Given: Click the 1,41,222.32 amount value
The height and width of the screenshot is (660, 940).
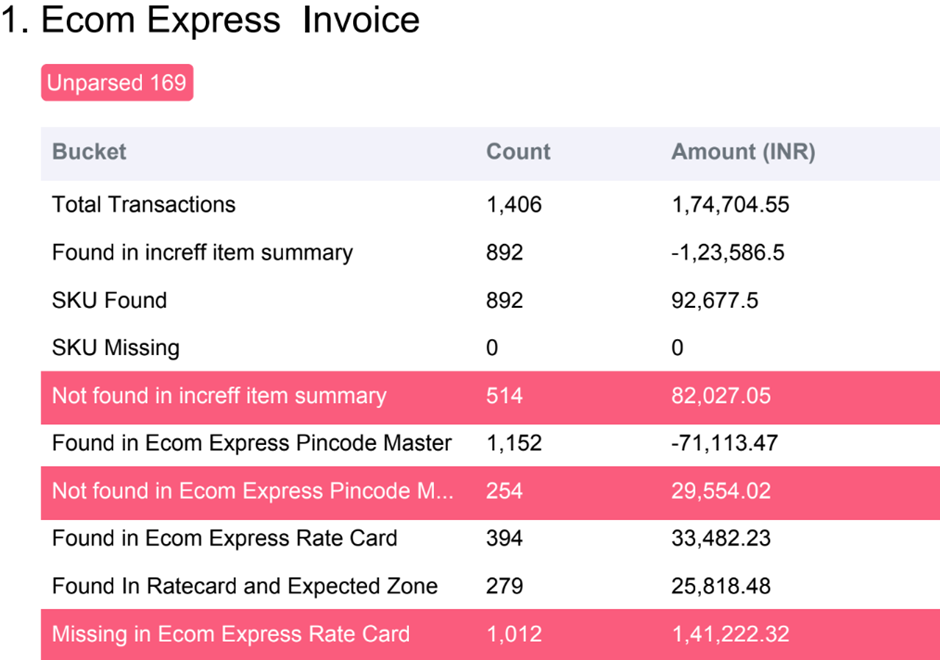Looking at the screenshot, I should (730, 634).
